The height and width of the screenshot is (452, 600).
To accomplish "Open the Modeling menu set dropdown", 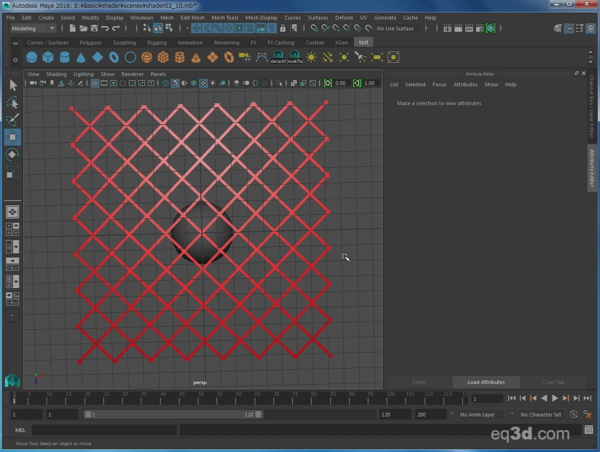I will pos(34,29).
